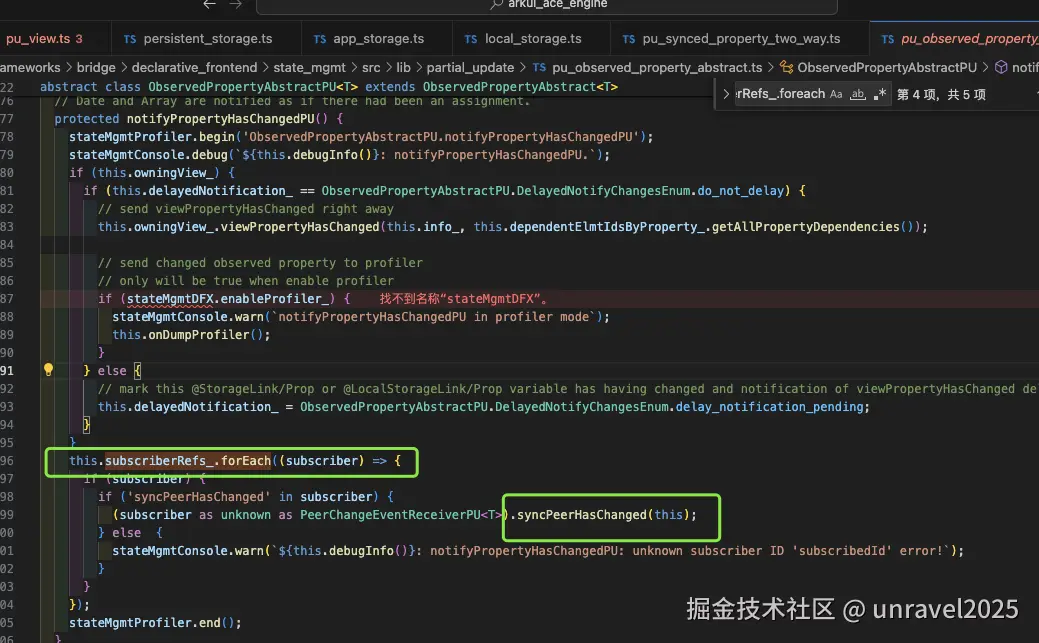The height and width of the screenshot is (643, 1039).
Task: Click sticky header "abstract class ObservedPropertyAbstractPU<T>" line
Action: 329,87
